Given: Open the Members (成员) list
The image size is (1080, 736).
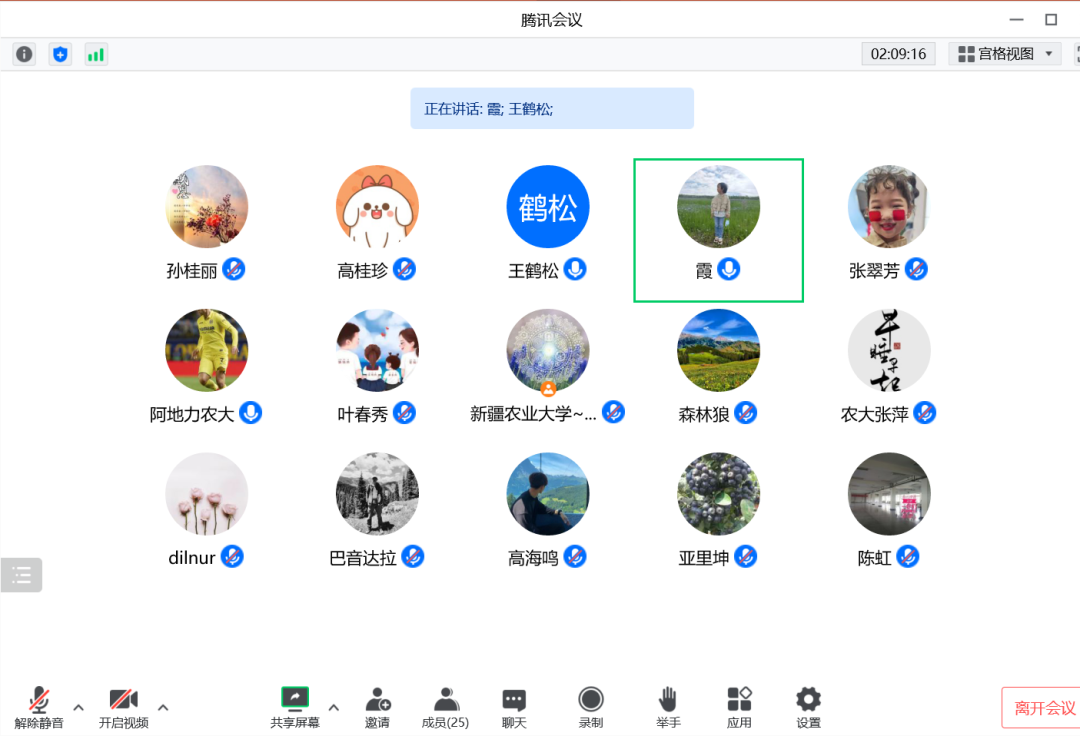Looking at the screenshot, I should (x=445, y=706).
